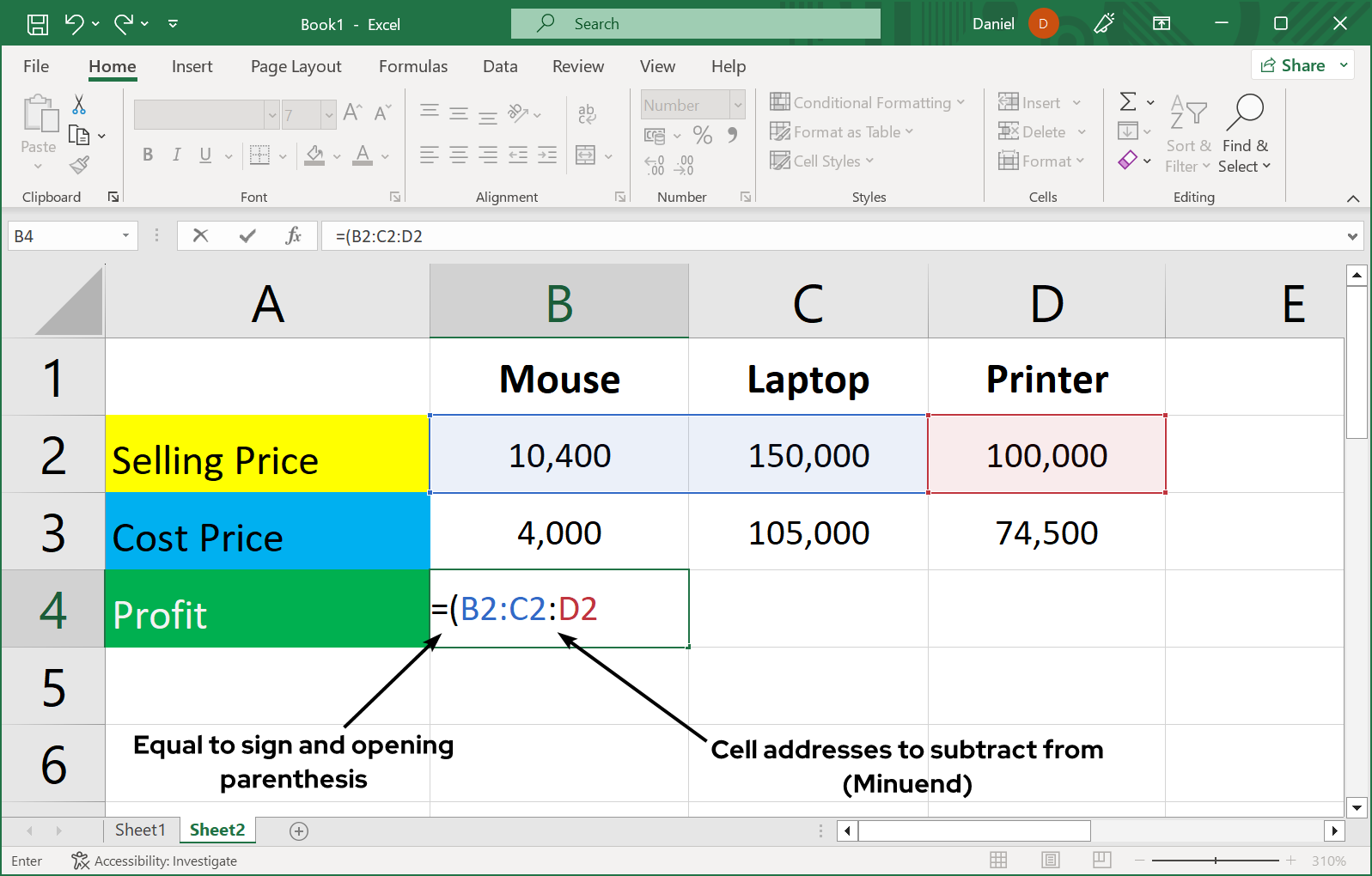Open Format menu in Cells group
Screen dimensions: 1372x876
[x=1041, y=161]
